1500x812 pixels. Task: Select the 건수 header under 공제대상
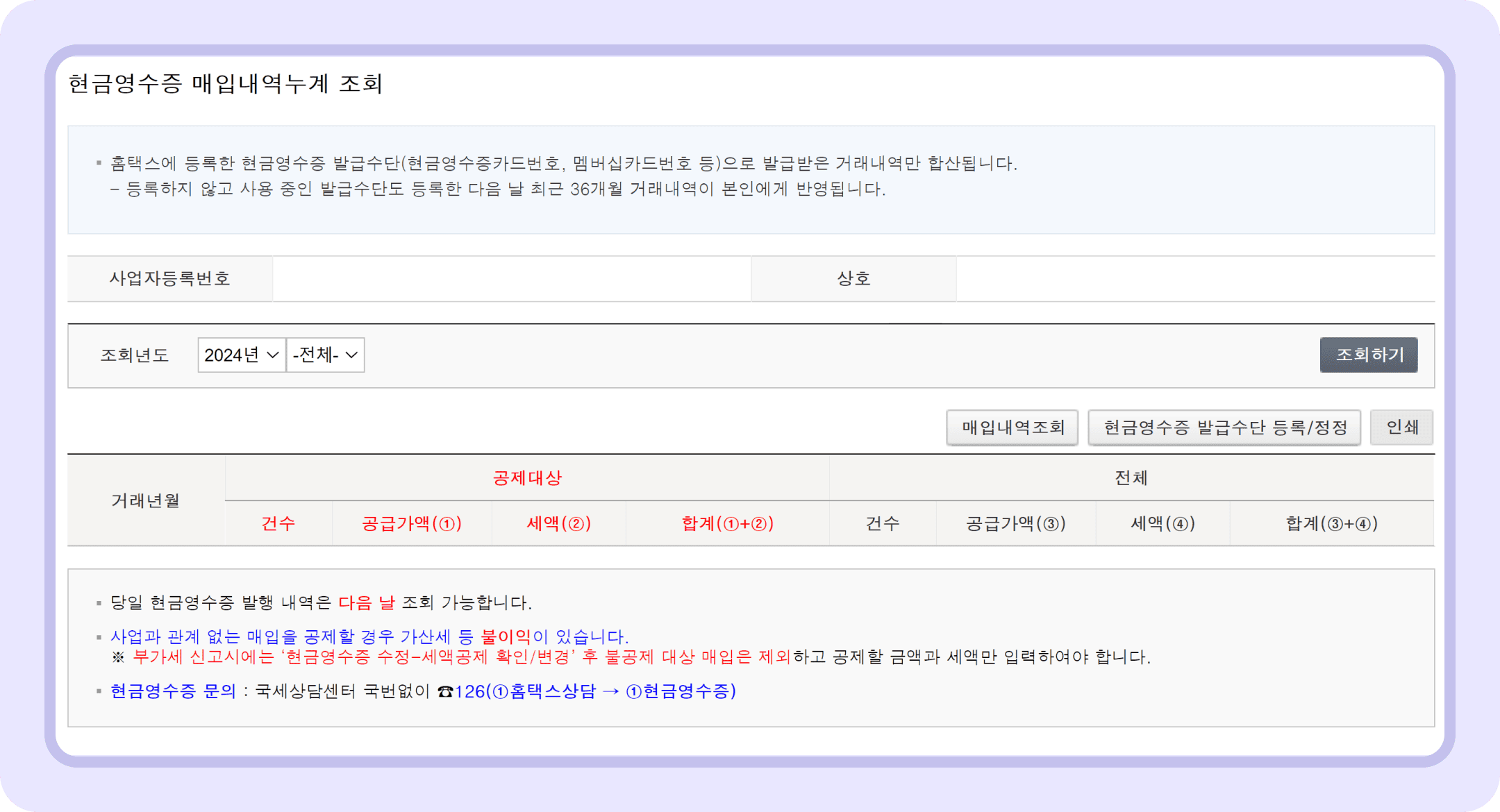coord(278,523)
